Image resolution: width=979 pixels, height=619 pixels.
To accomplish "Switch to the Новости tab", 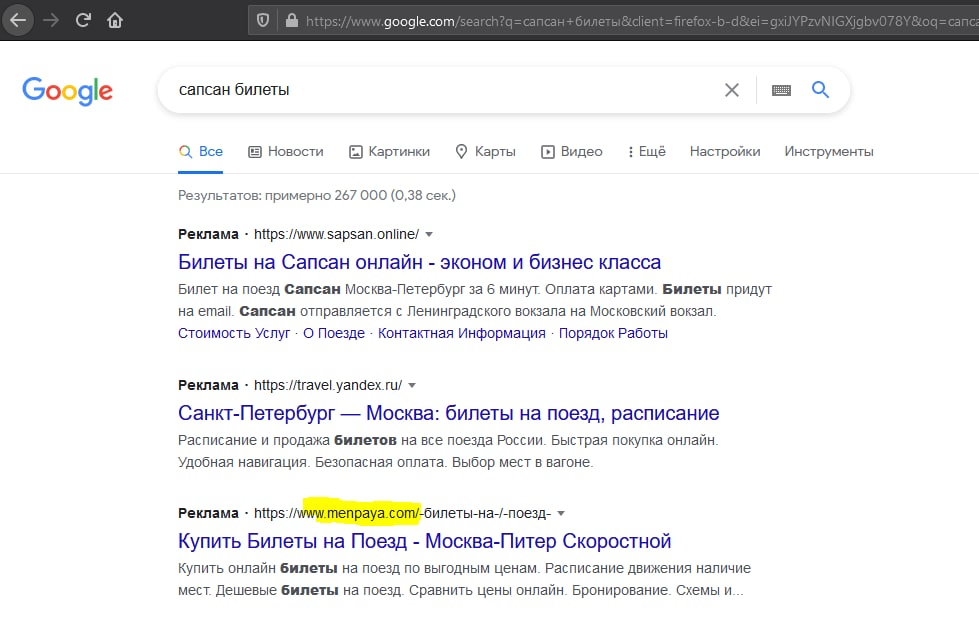I will (285, 152).
